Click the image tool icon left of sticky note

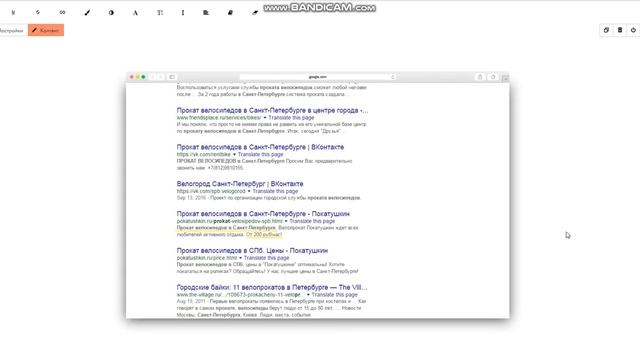(x=206, y=13)
